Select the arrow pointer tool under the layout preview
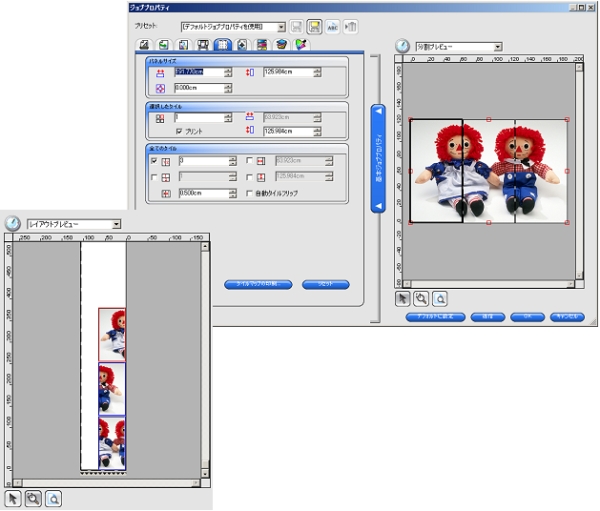Image resolution: width=600 pixels, height=511 pixels. click(13, 499)
